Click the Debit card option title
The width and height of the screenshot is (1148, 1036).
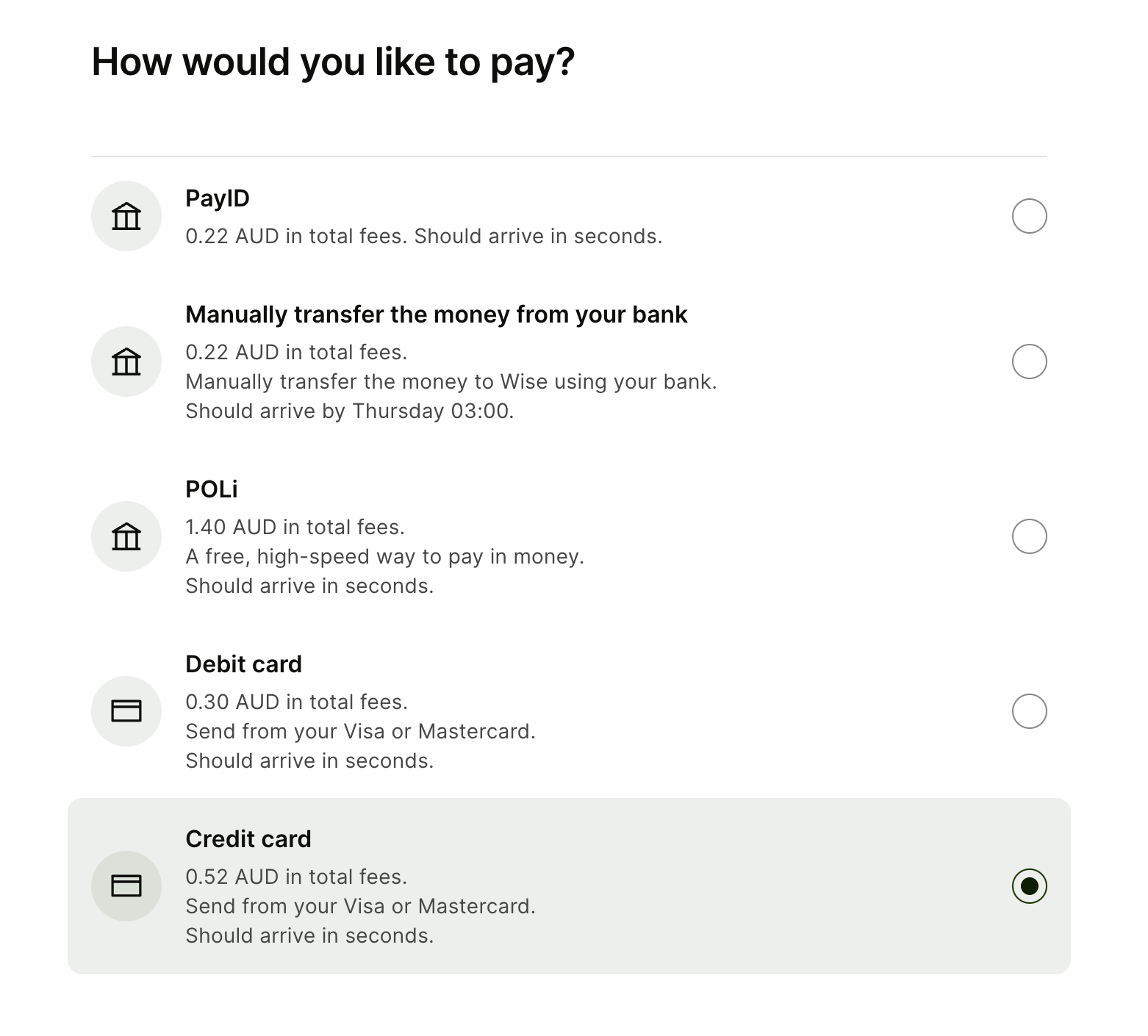coord(244,664)
